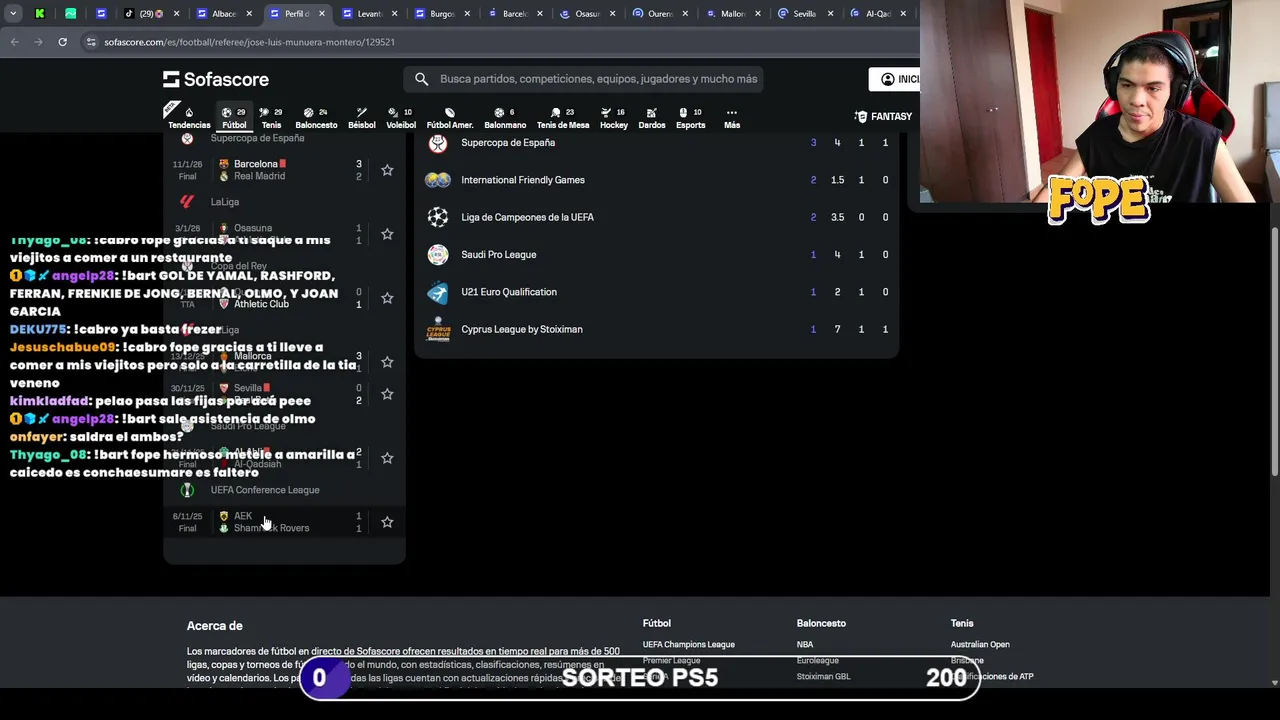Click the Saudi Pro League logo
This screenshot has width=1280, height=720.
click(x=437, y=254)
